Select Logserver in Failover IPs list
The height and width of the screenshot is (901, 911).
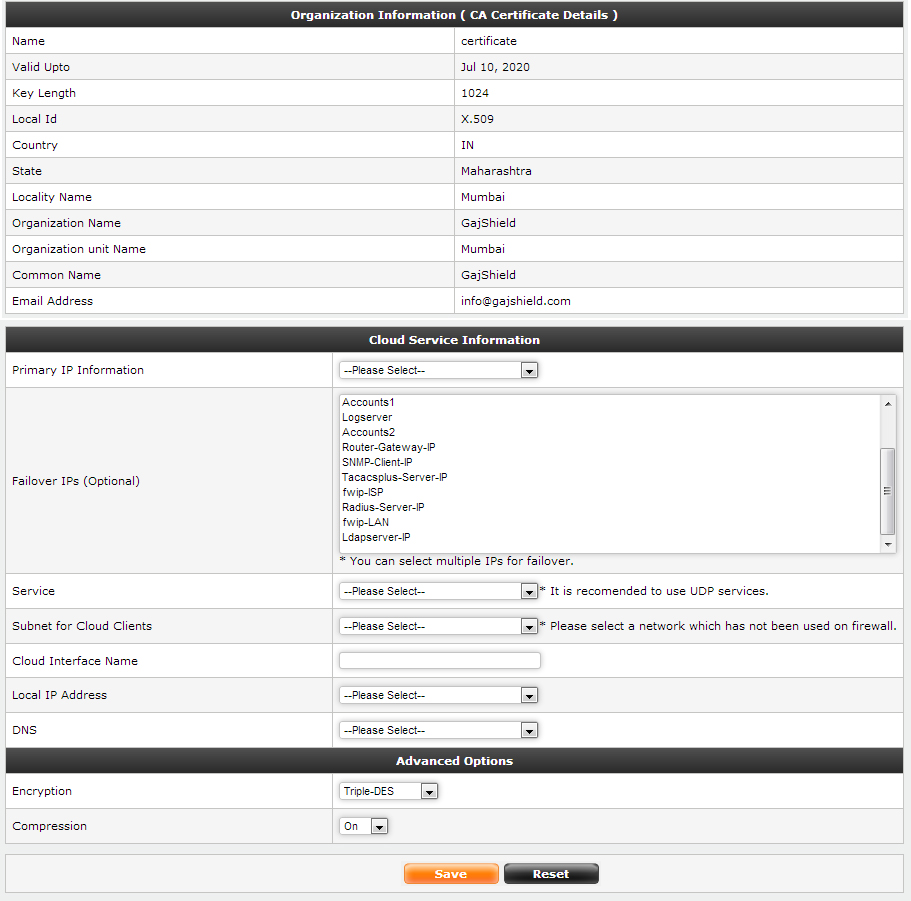pyautogui.click(x=367, y=417)
